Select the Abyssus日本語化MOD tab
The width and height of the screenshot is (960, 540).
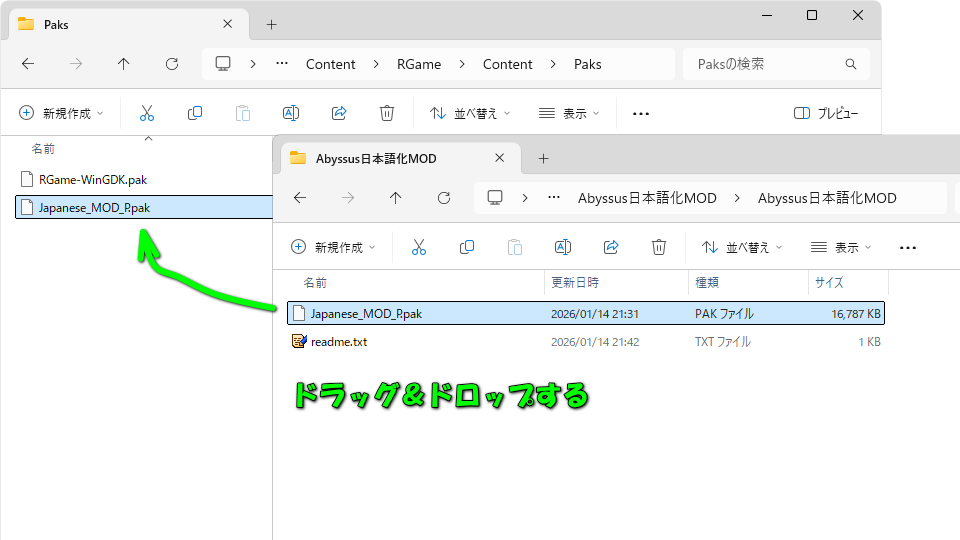click(x=401, y=159)
